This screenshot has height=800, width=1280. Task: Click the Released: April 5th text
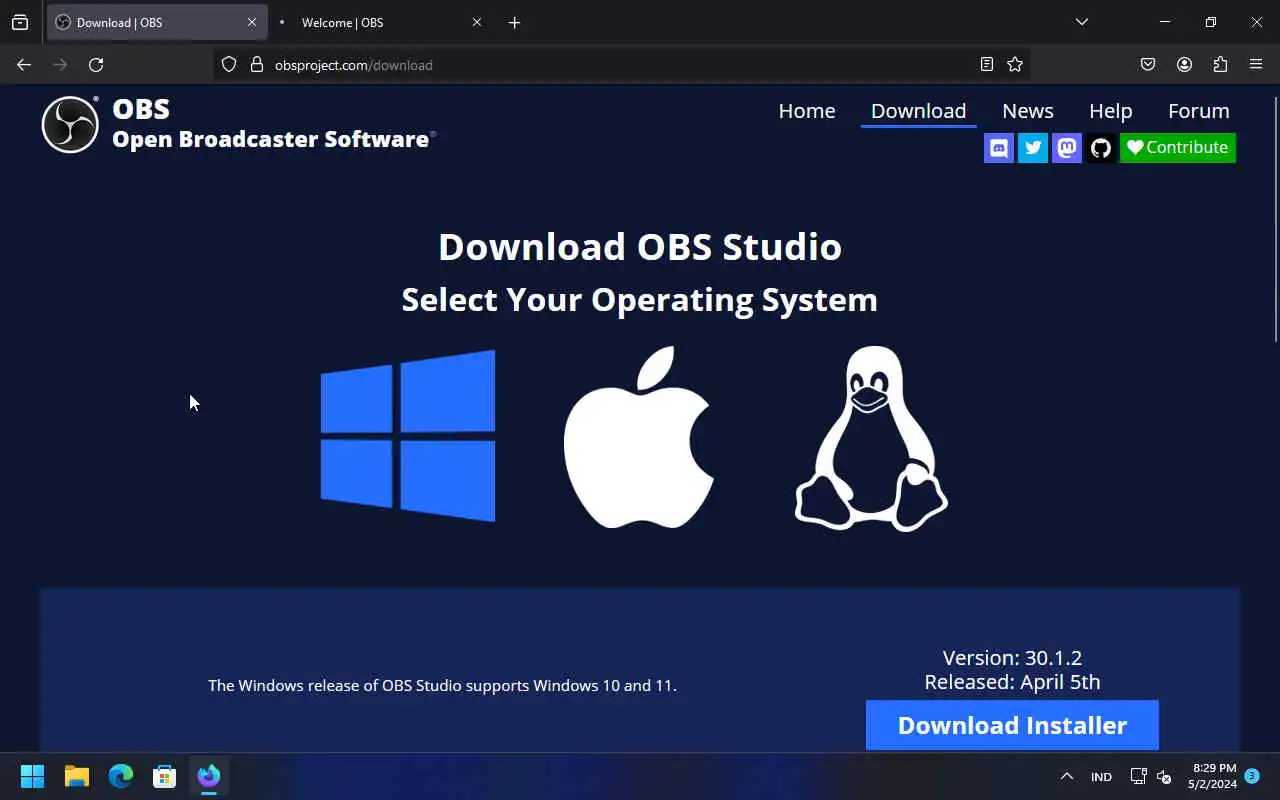coord(1012,682)
